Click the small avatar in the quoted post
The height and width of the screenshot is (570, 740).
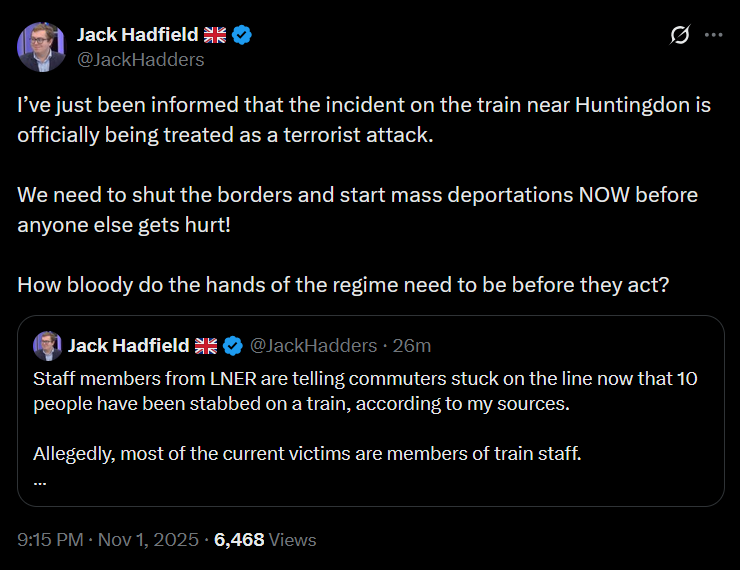point(46,346)
